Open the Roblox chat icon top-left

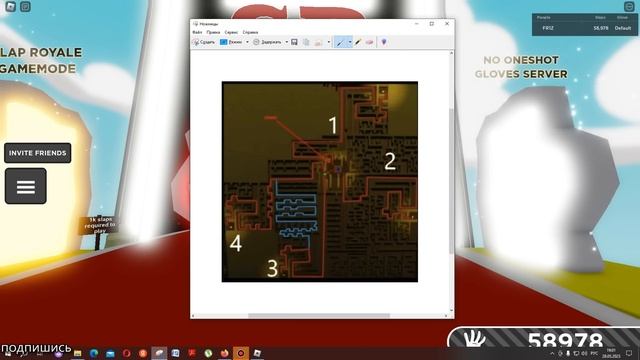click(25, 7)
